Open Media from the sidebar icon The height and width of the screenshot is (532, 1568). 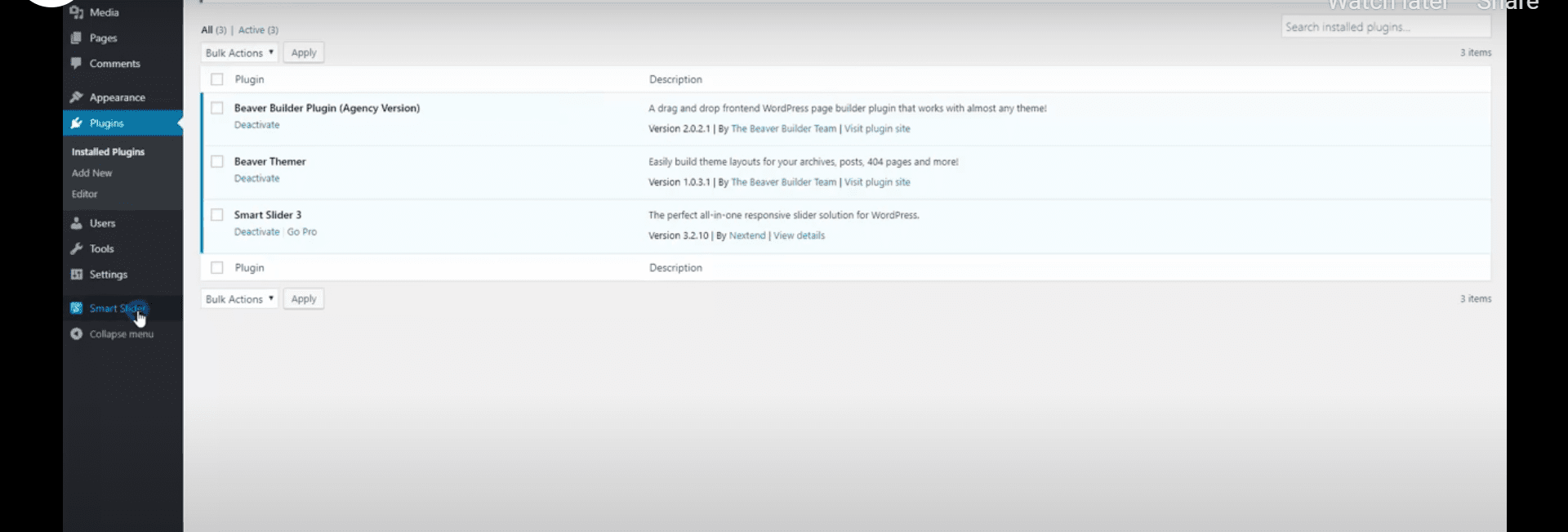pyautogui.click(x=77, y=12)
